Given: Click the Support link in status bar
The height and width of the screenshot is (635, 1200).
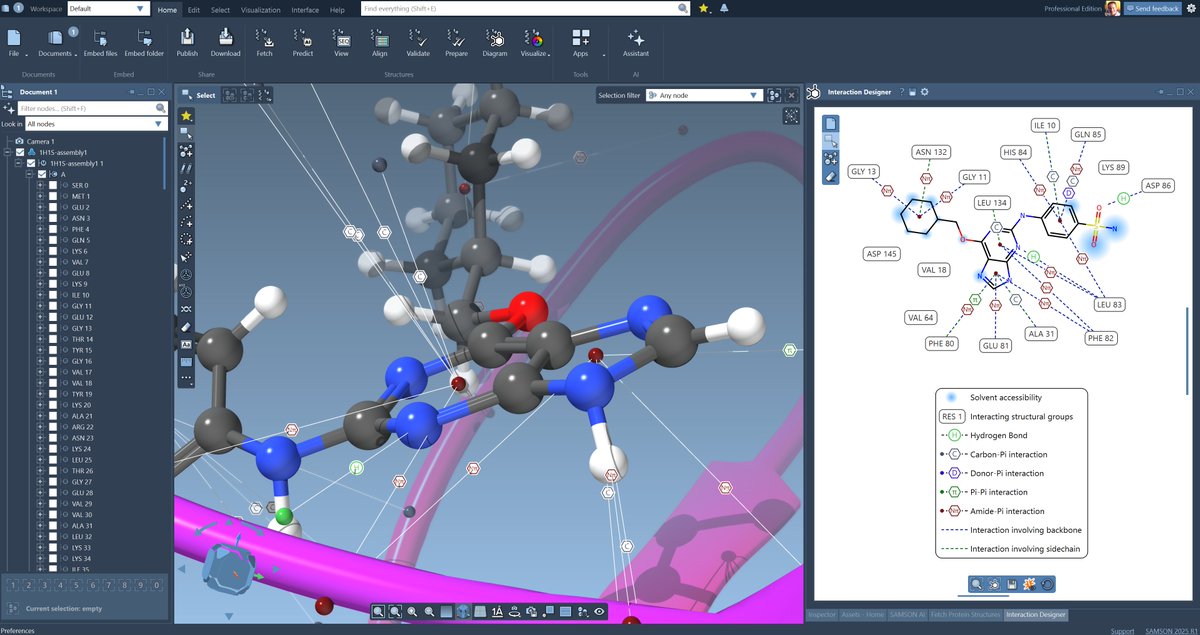Looking at the screenshot, I should (x=1122, y=630).
